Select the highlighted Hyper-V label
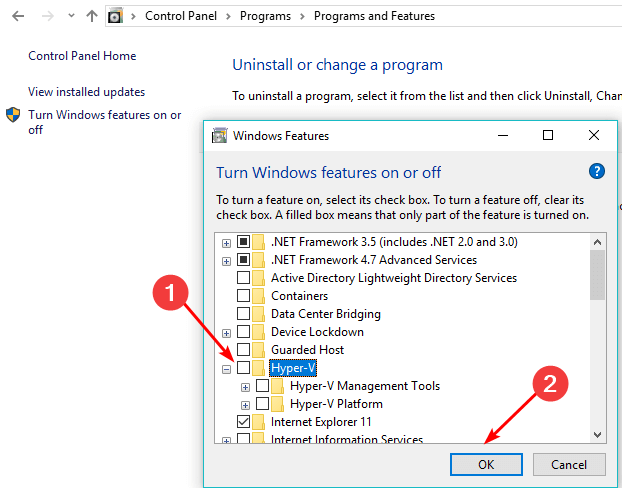The width and height of the screenshot is (622, 488). pos(293,368)
